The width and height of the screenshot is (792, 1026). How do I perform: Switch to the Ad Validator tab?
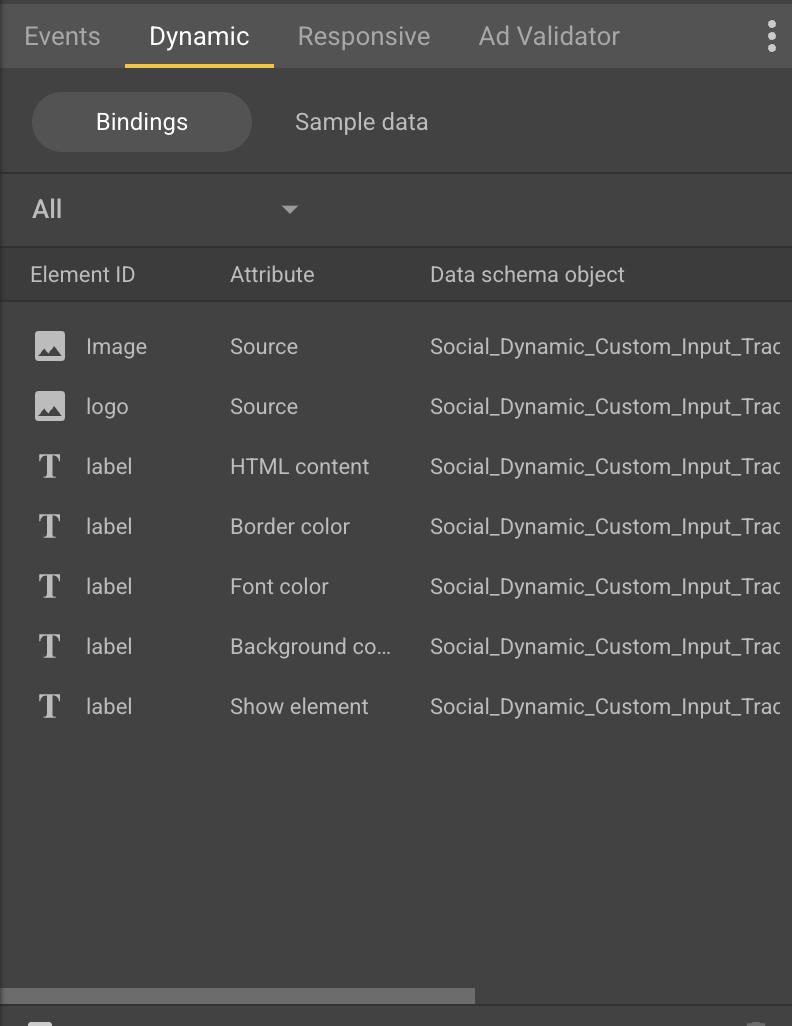click(x=548, y=36)
